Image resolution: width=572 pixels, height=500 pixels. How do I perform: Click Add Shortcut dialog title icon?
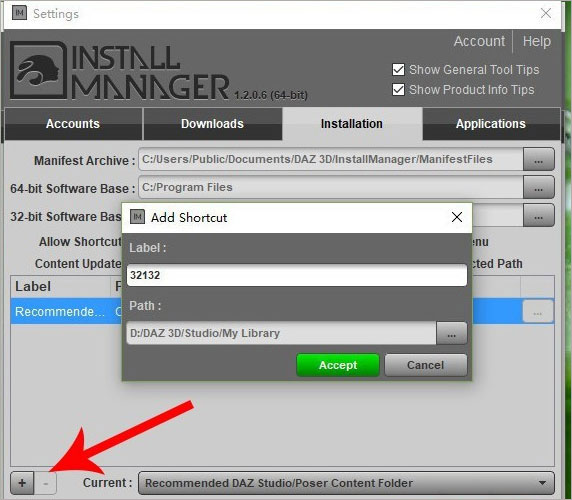(x=138, y=217)
